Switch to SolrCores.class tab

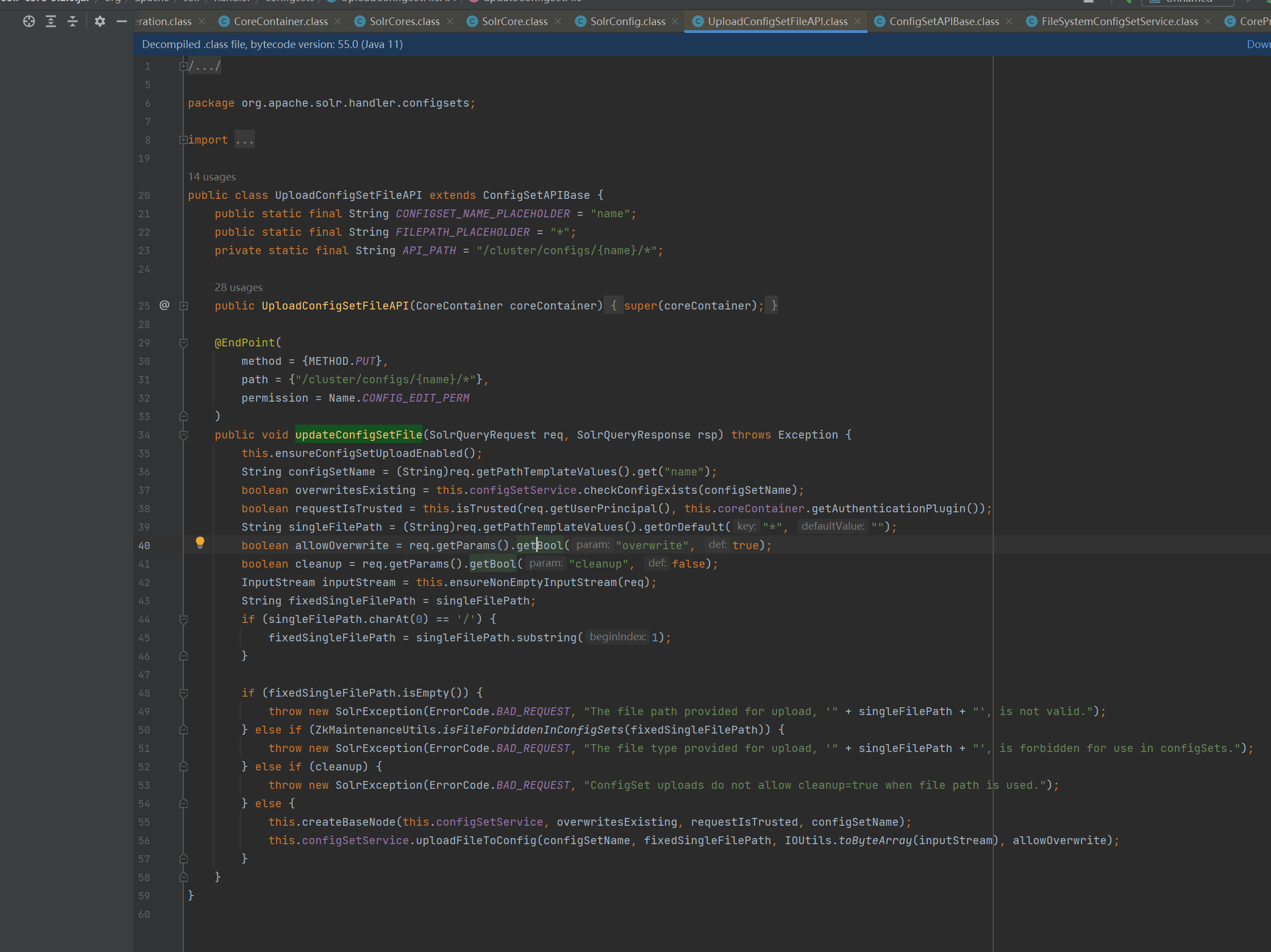pyautogui.click(x=405, y=21)
